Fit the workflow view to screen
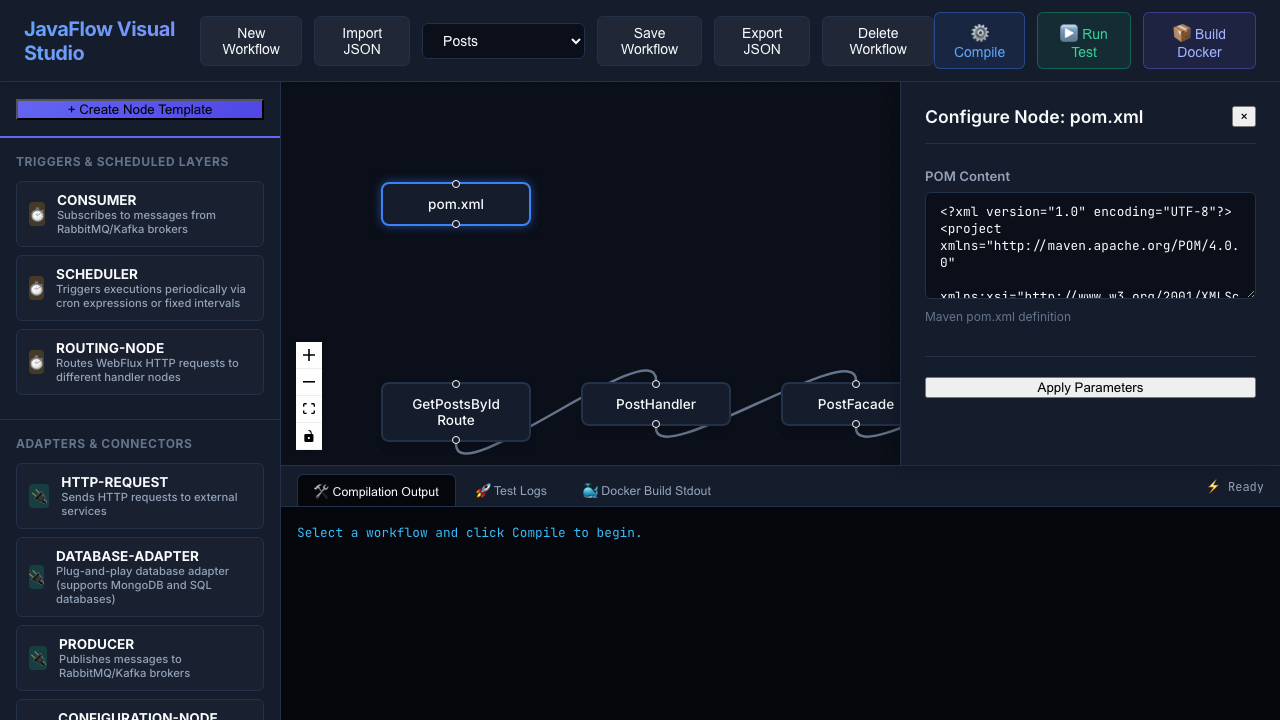The image size is (1280, 720). pyautogui.click(x=309, y=409)
